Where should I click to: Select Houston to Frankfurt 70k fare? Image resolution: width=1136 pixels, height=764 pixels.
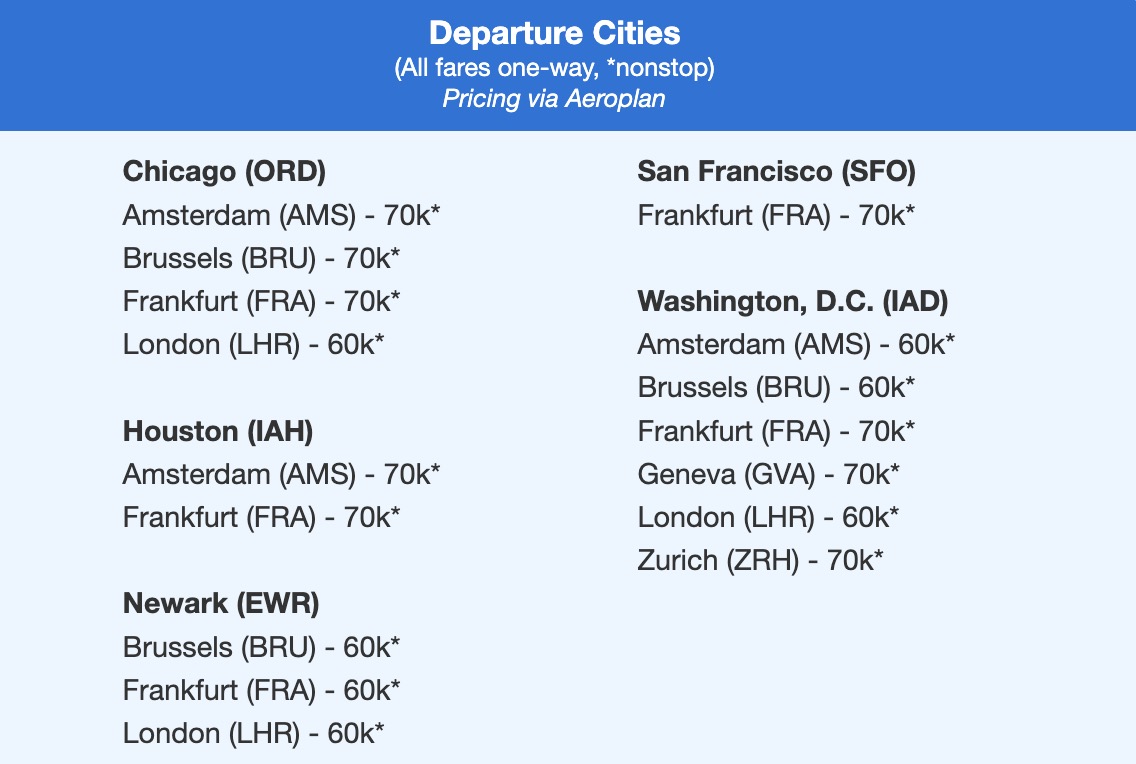[x=261, y=517]
